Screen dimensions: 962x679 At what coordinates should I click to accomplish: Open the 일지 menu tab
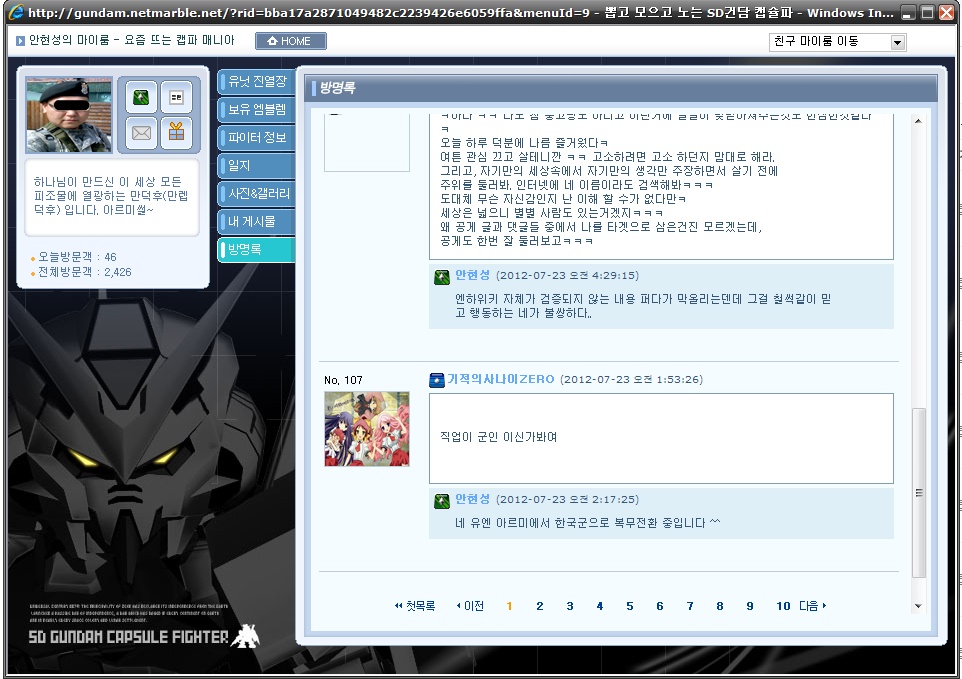point(257,166)
